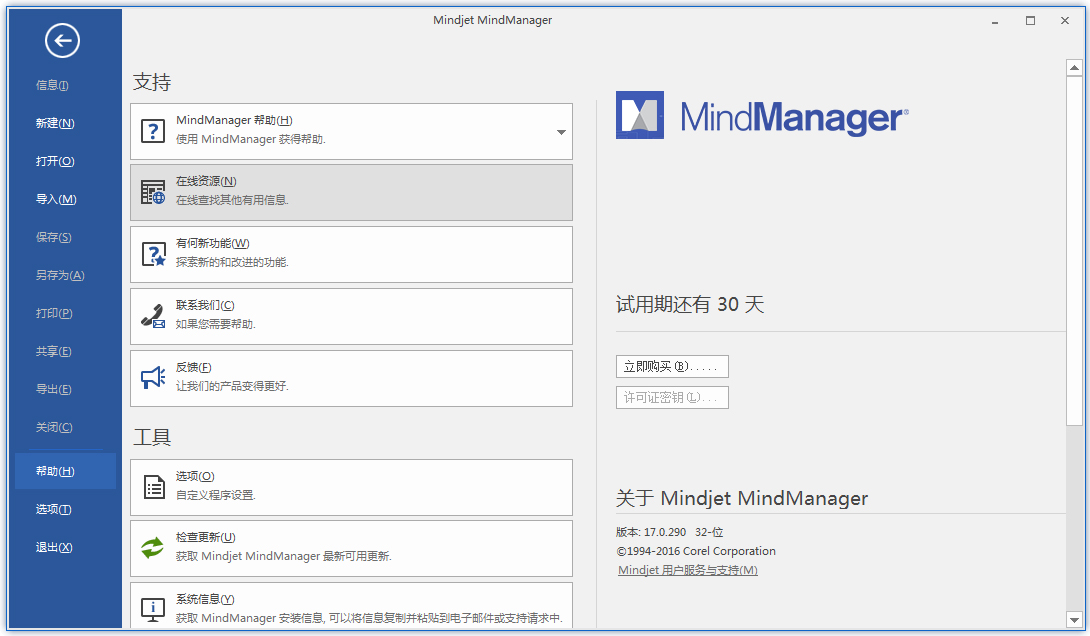Click 保存(S) in the sidebar

[x=54, y=237]
